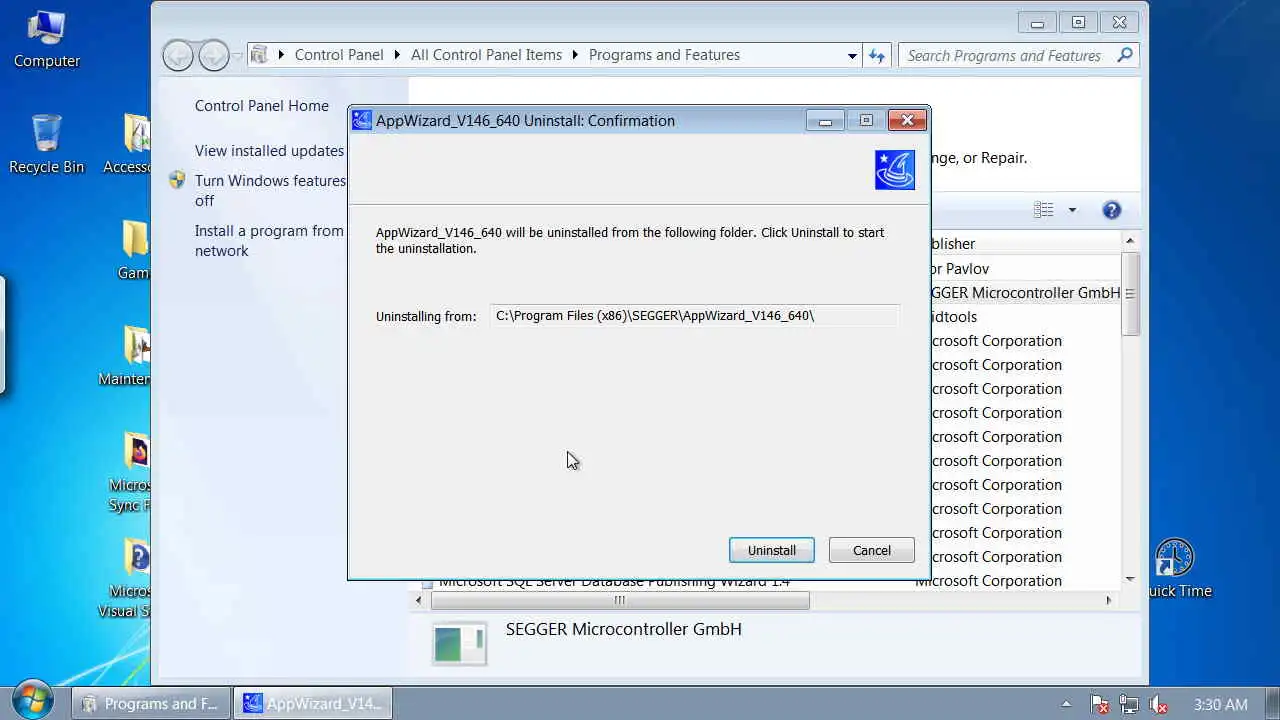This screenshot has width=1280, height=720.
Task: Click the 3:30 AM taskbar clock
Action: pyautogui.click(x=1220, y=704)
